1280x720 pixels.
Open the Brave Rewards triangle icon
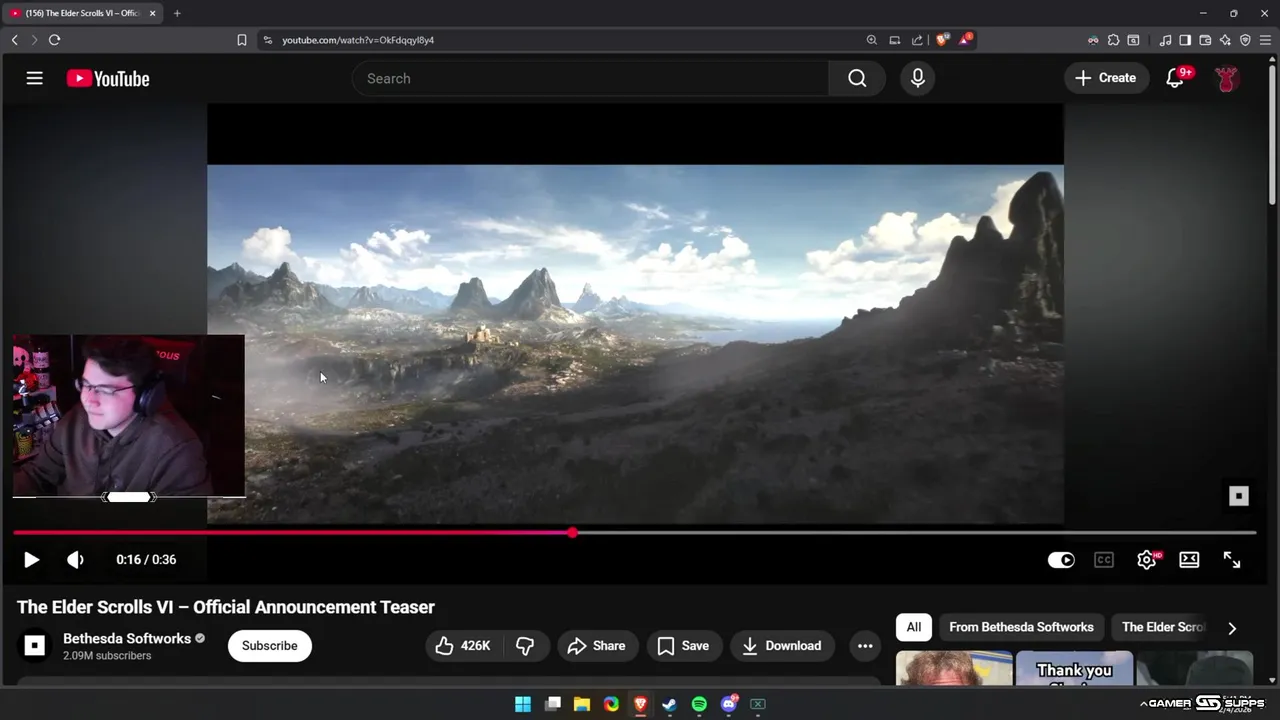965,40
